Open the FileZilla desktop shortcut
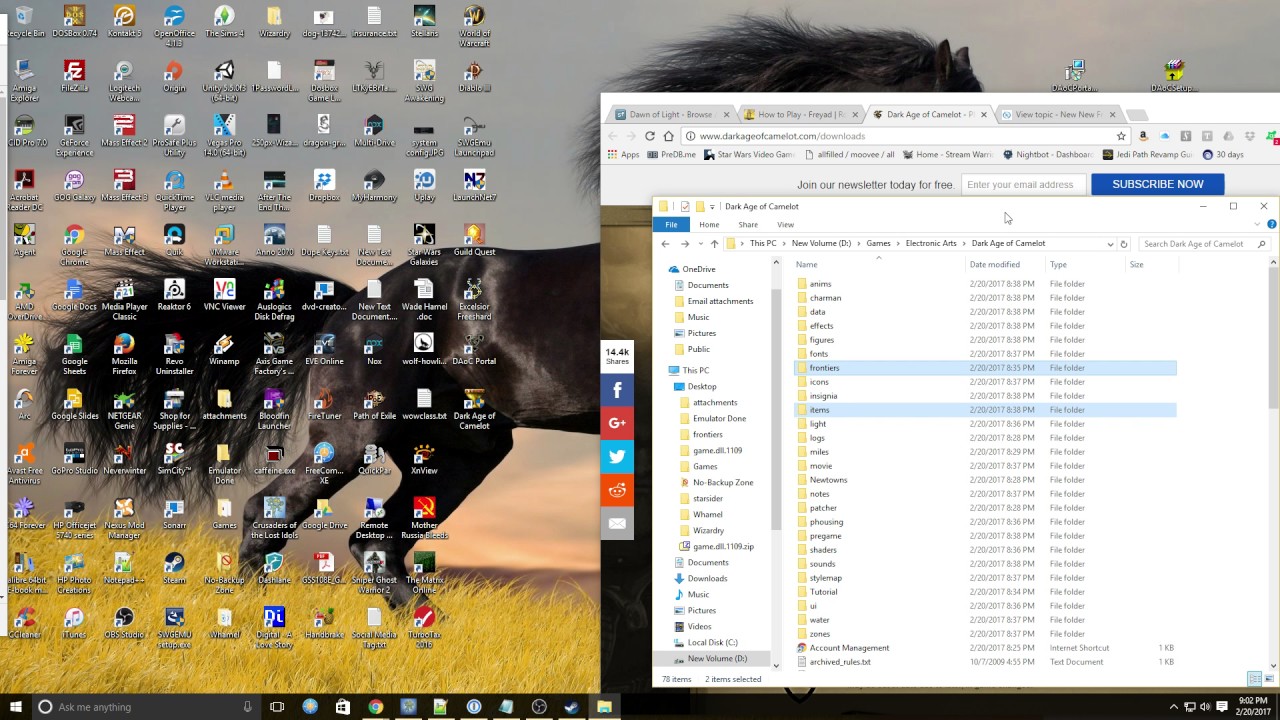 click(x=74, y=76)
